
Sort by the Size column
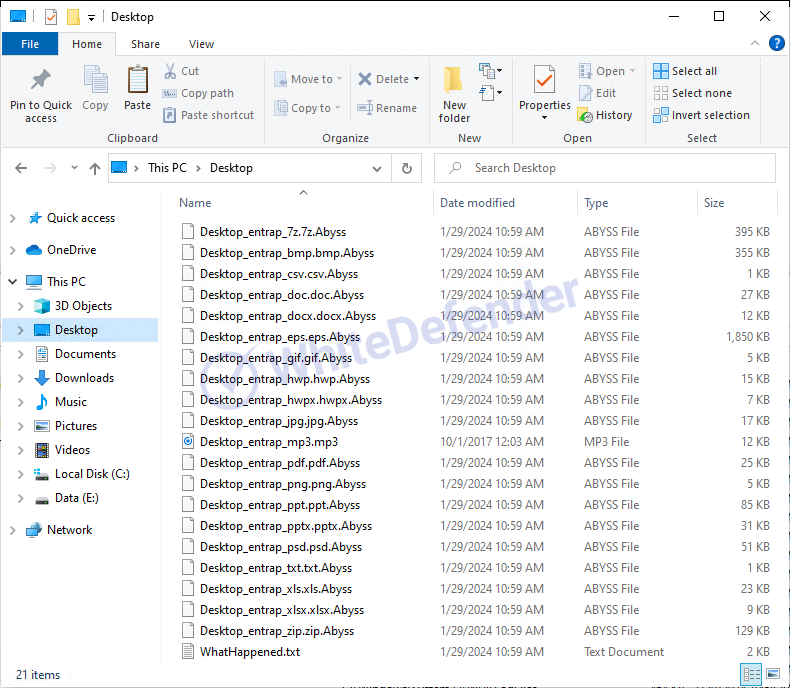click(713, 202)
